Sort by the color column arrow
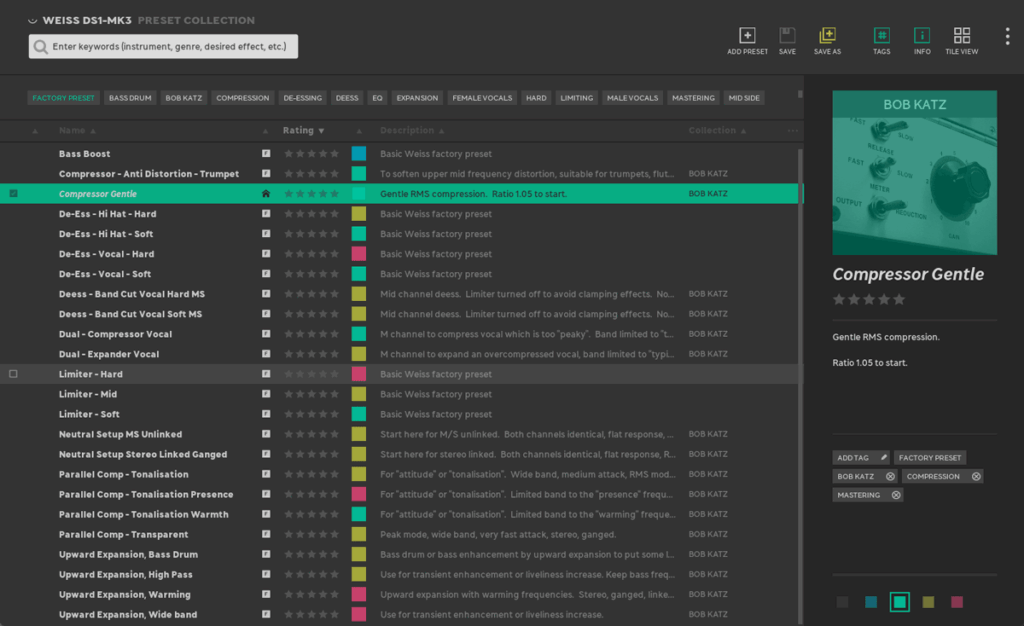This screenshot has height=626, width=1024. pos(359,131)
